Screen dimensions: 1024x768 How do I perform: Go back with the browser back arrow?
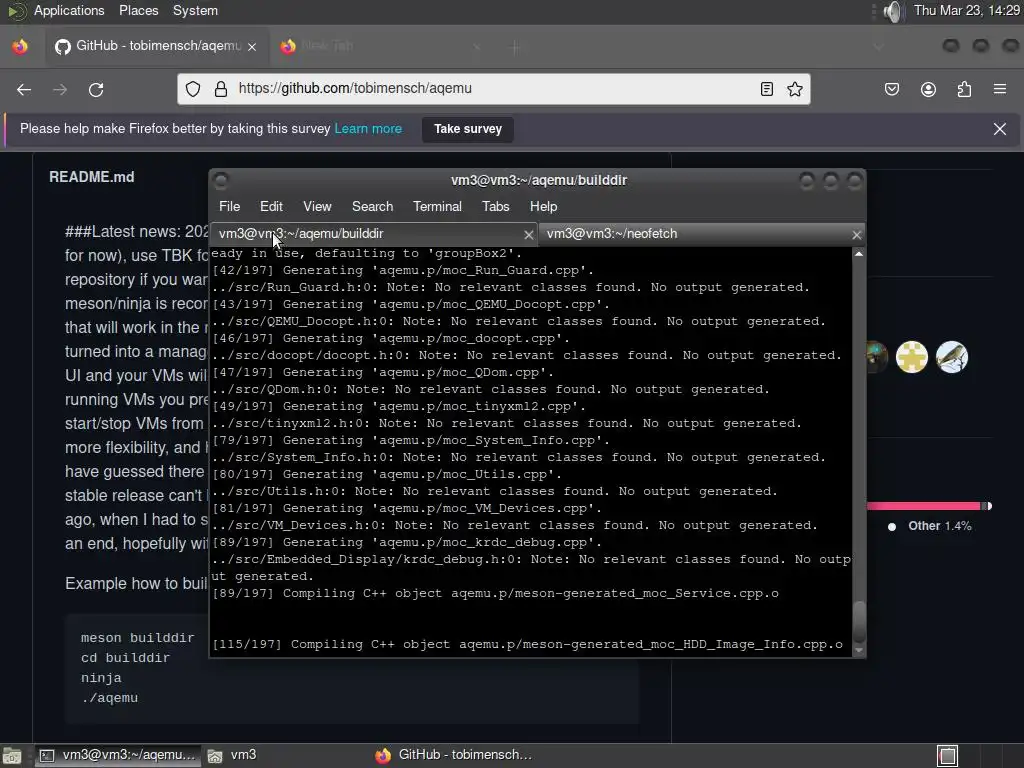click(x=24, y=89)
